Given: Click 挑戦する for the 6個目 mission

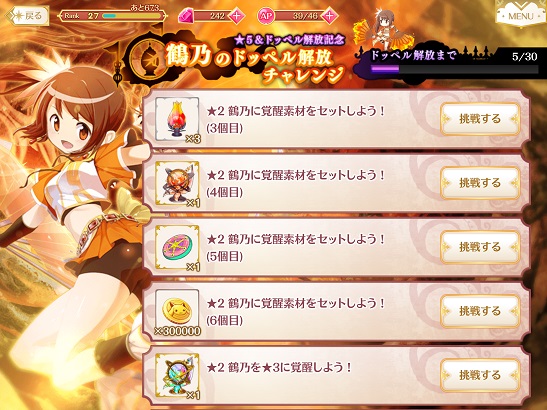Looking at the screenshot, I should coord(480,311).
